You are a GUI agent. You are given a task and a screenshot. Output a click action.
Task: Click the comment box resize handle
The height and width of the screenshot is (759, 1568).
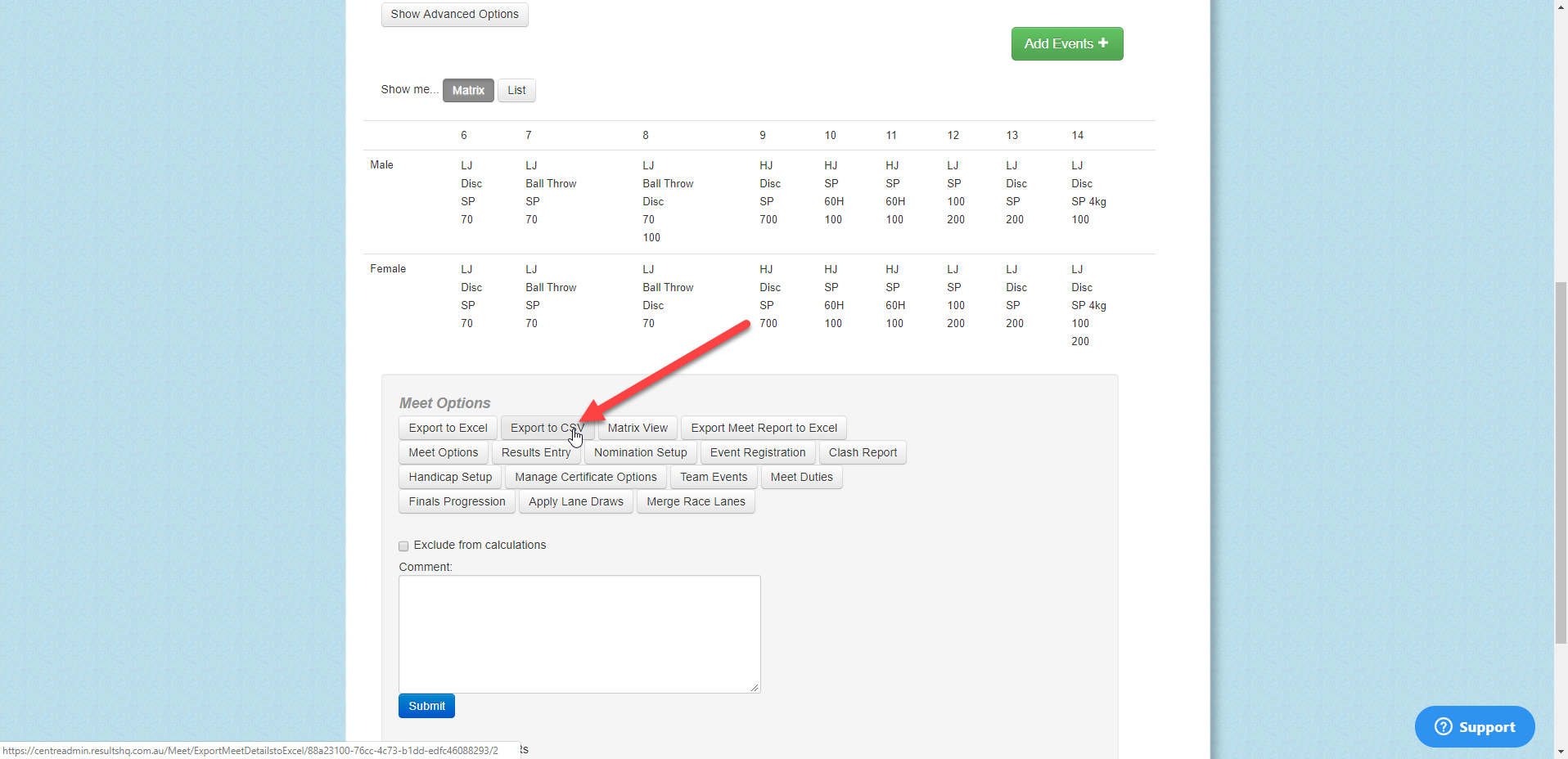tap(755, 688)
